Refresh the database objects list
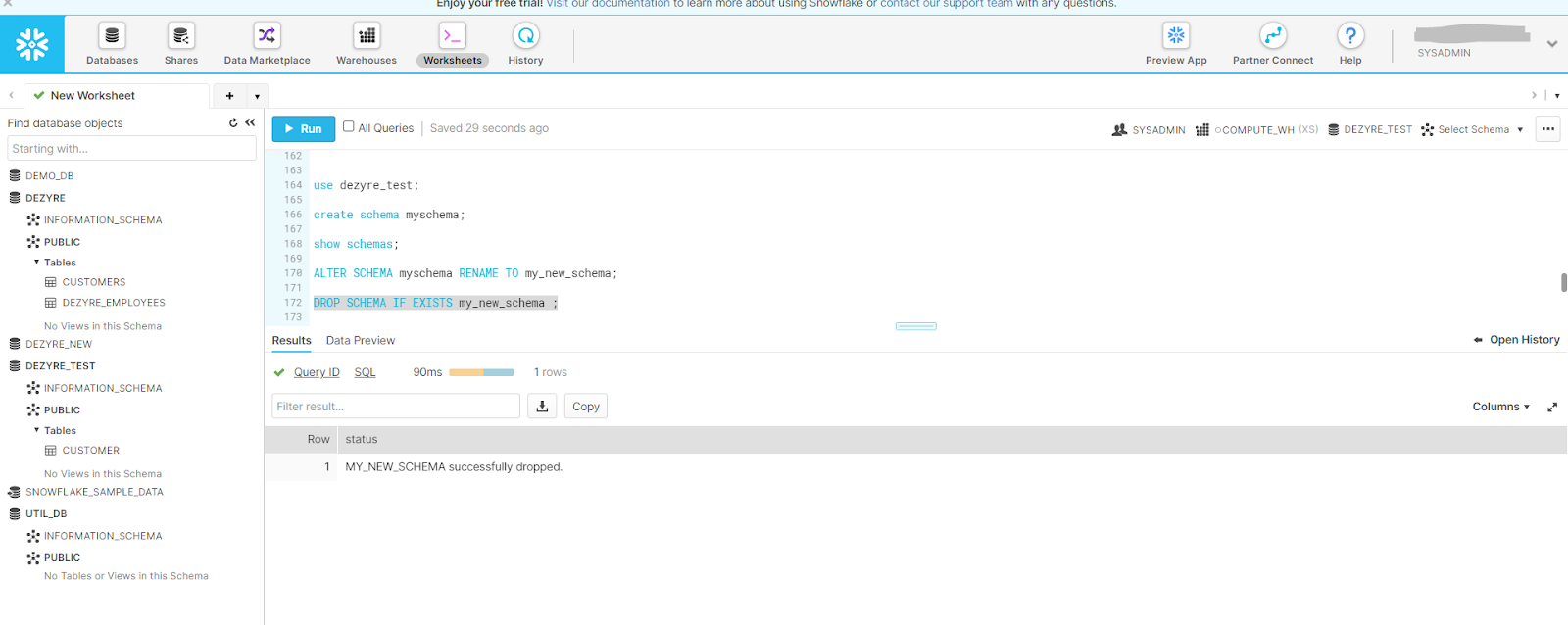This screenshot has width=1568, height=625. [x=233, y=123]
